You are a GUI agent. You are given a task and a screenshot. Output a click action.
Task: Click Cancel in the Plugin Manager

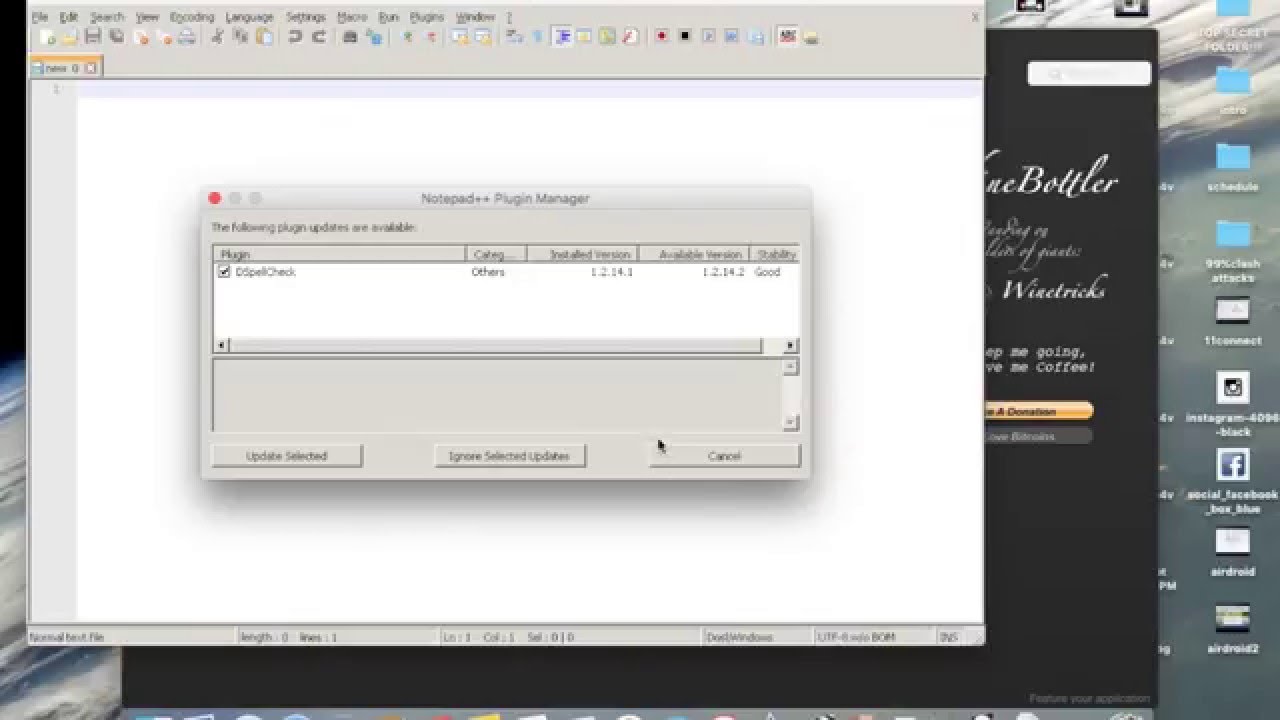click(724, 456)
